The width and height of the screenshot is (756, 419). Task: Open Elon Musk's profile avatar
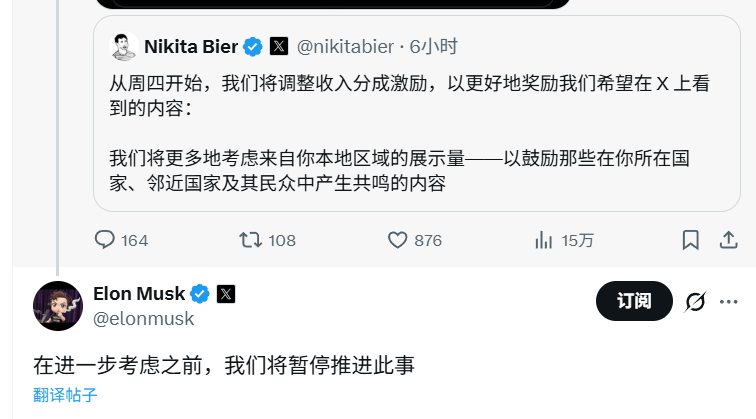coord(58,306)
